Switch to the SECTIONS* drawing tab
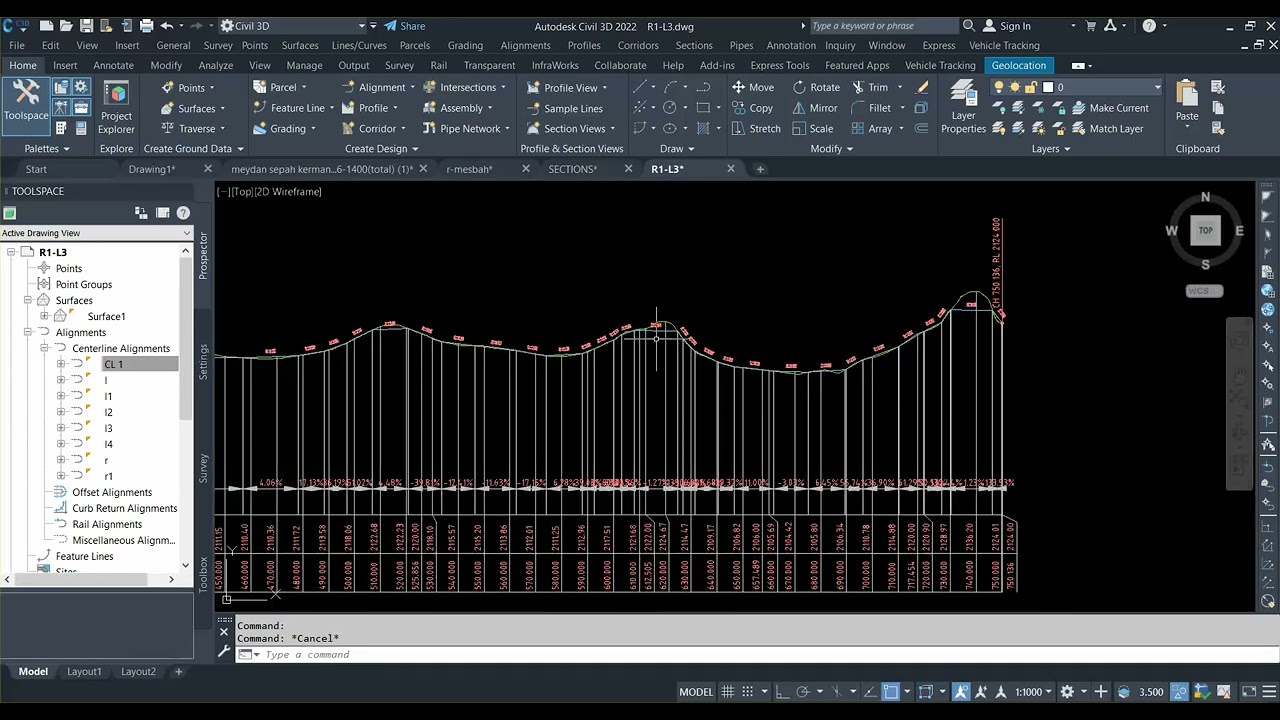Image resolution: width=1280 pixels, height=720 pixels. [x=573, y=169]
